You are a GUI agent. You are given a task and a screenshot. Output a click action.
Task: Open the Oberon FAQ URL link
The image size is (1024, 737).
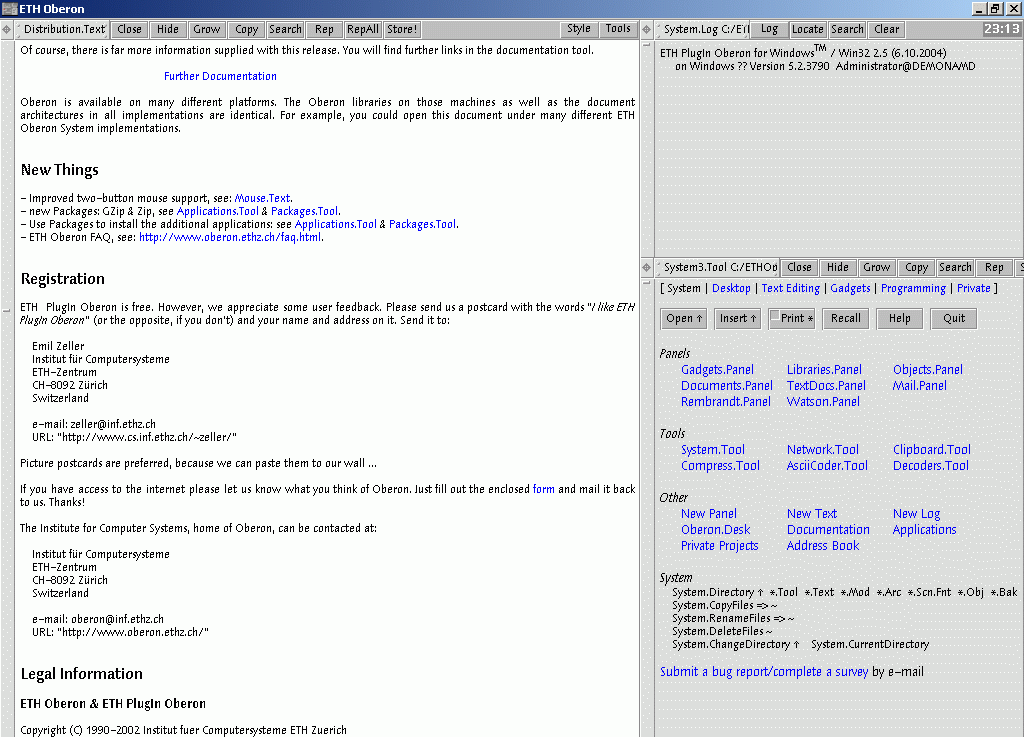(x=230, y=238)
